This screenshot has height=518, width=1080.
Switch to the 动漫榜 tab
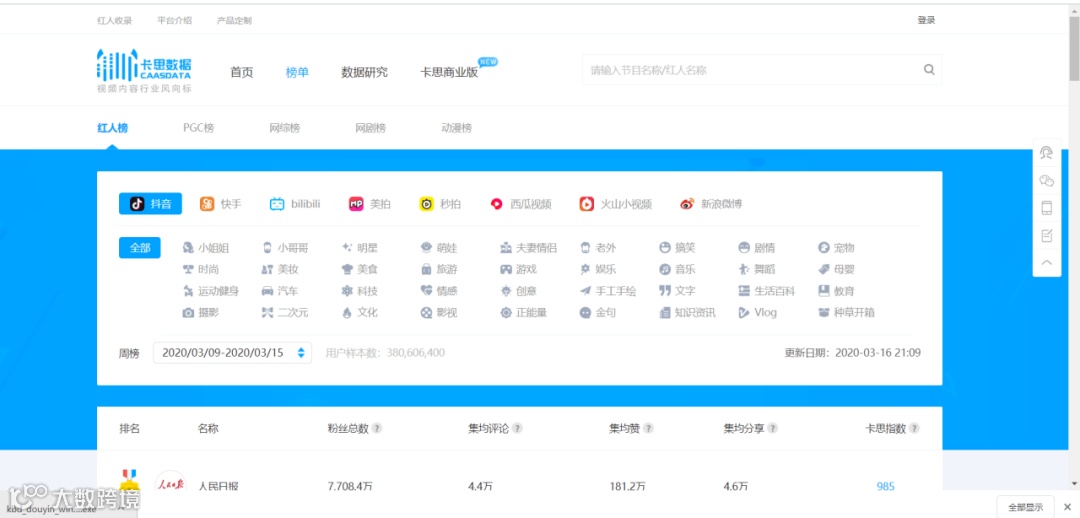click(457, 128)
